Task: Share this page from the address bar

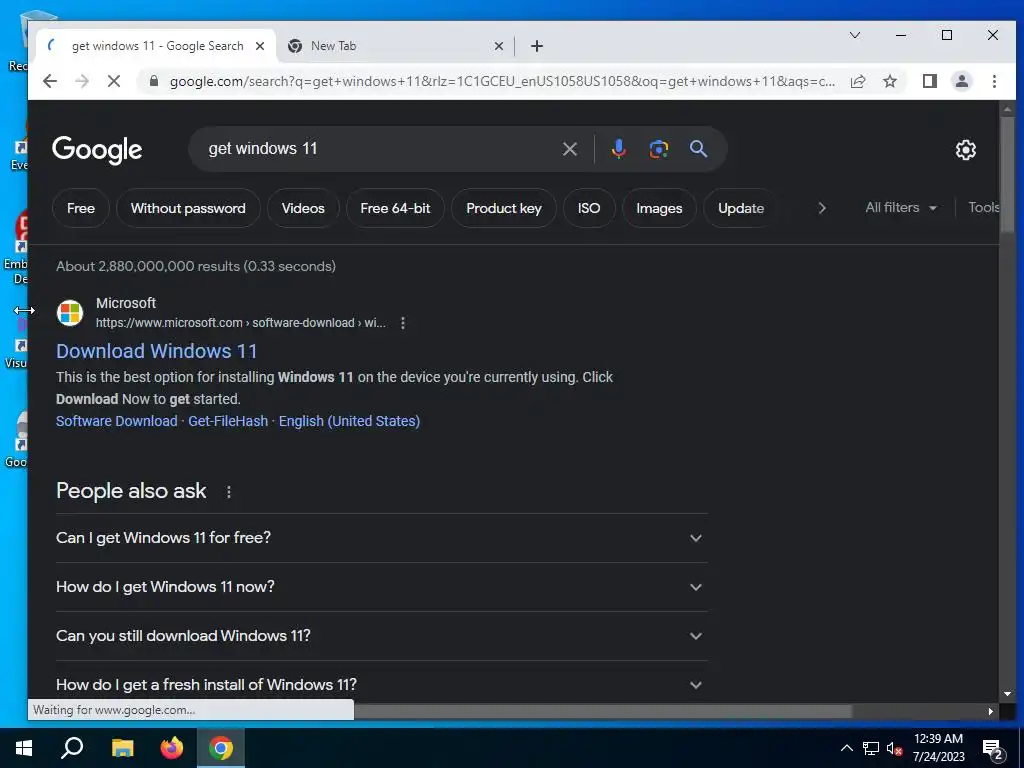Action: tap(858, 81)
